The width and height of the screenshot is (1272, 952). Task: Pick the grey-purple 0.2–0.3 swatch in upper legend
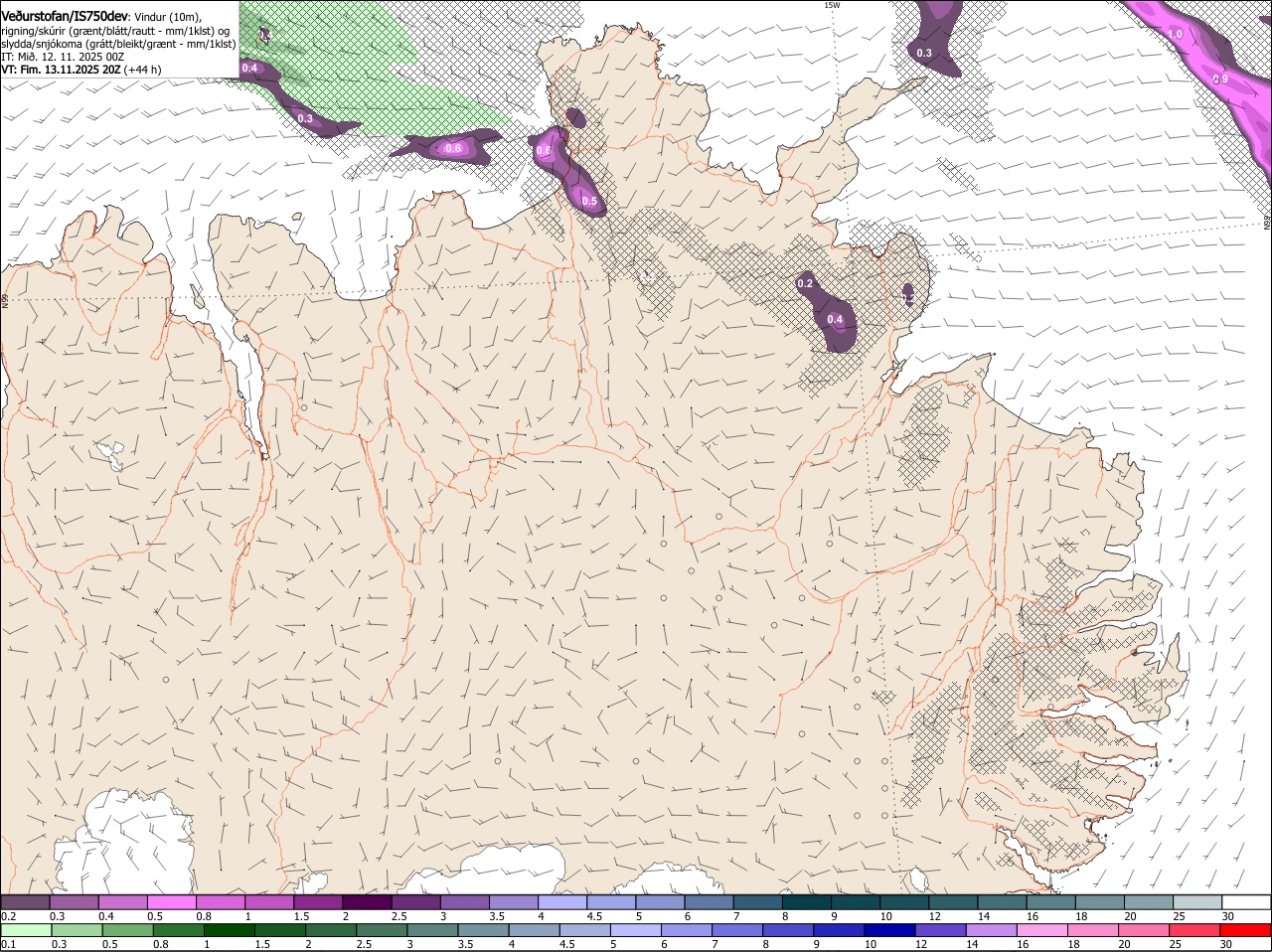(26, 902)
